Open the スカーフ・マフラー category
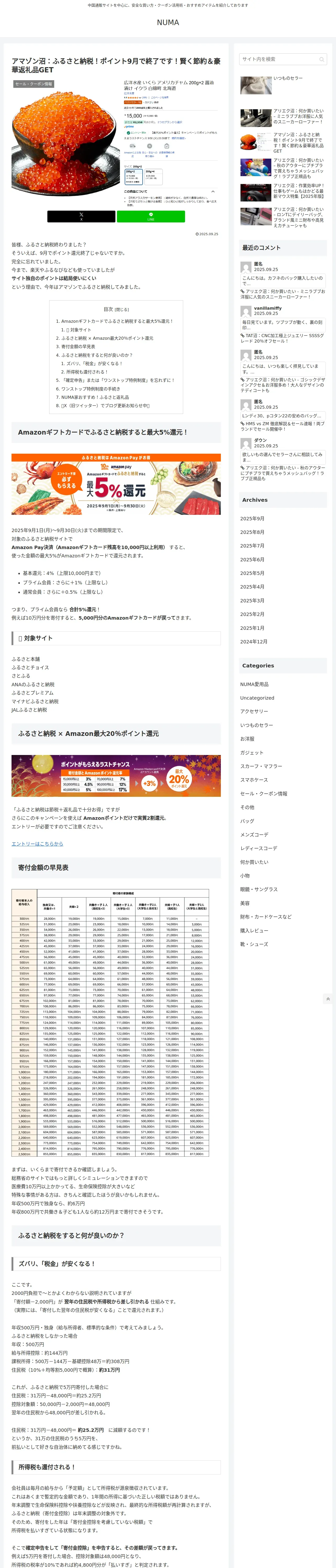The image size is (336, 1568). tap(261, 766)
